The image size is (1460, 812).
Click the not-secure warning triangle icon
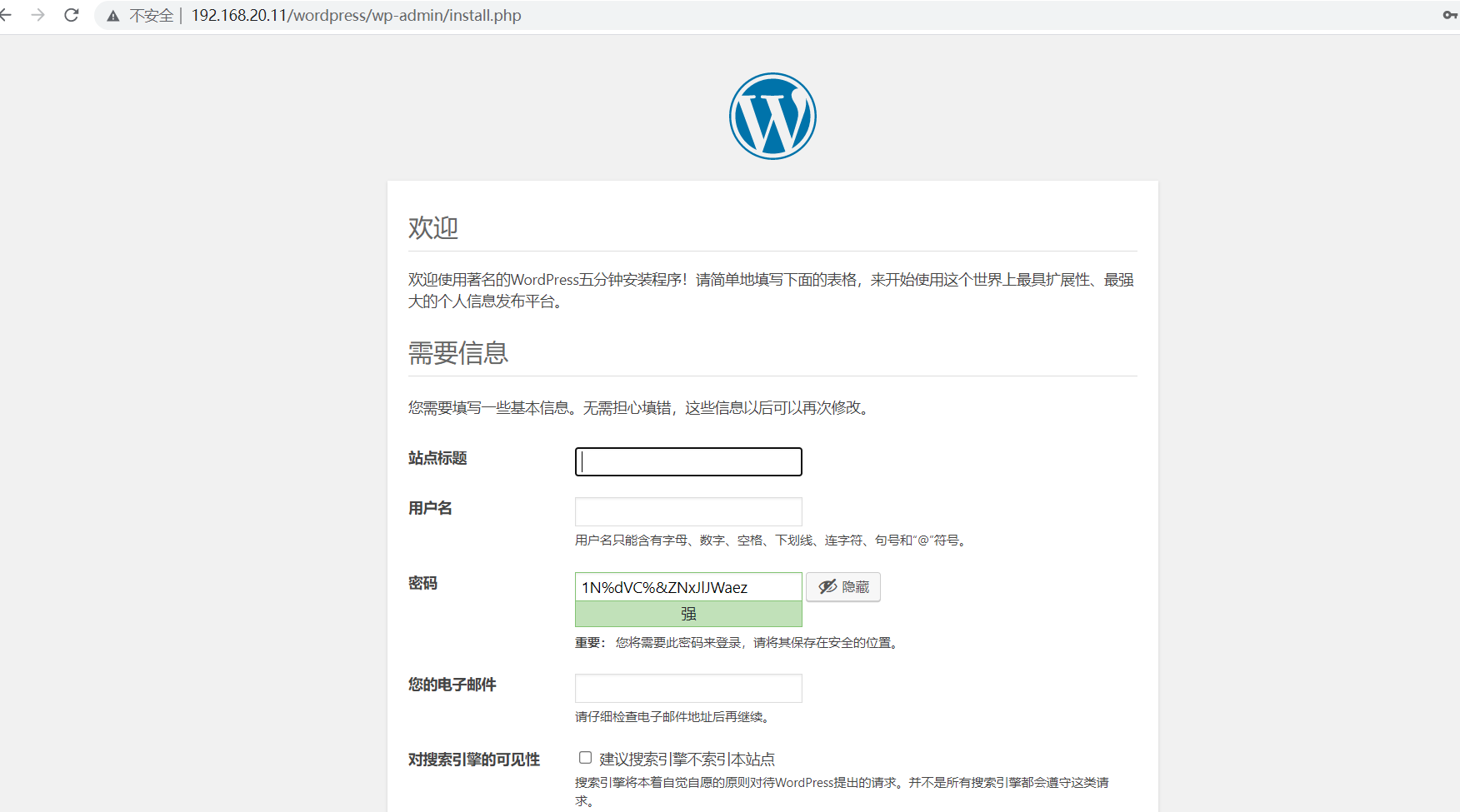pos(113,16)
